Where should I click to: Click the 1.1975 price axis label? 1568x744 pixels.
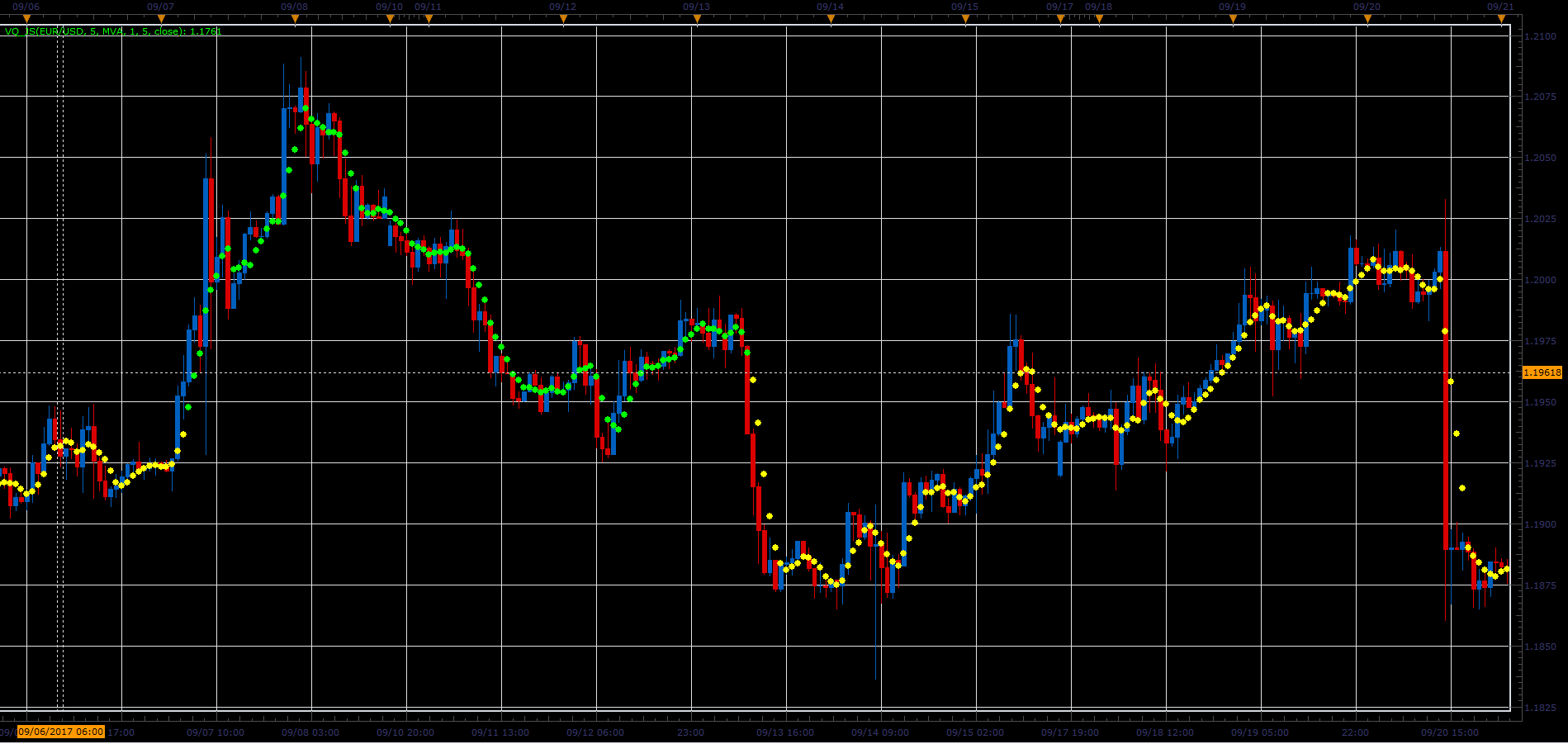[1541, 341]
